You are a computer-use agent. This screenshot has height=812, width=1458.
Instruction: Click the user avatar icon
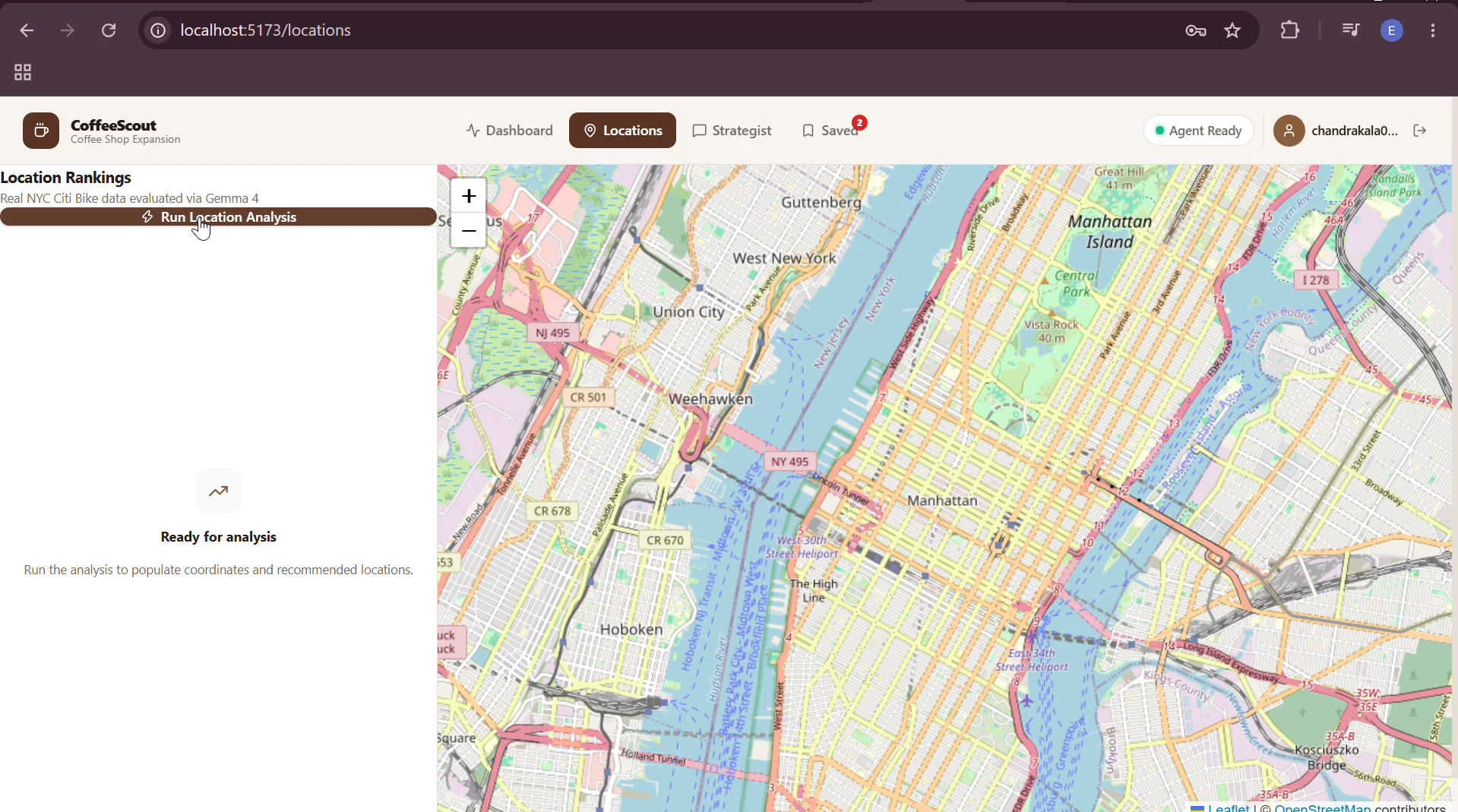coord(1289,131)
